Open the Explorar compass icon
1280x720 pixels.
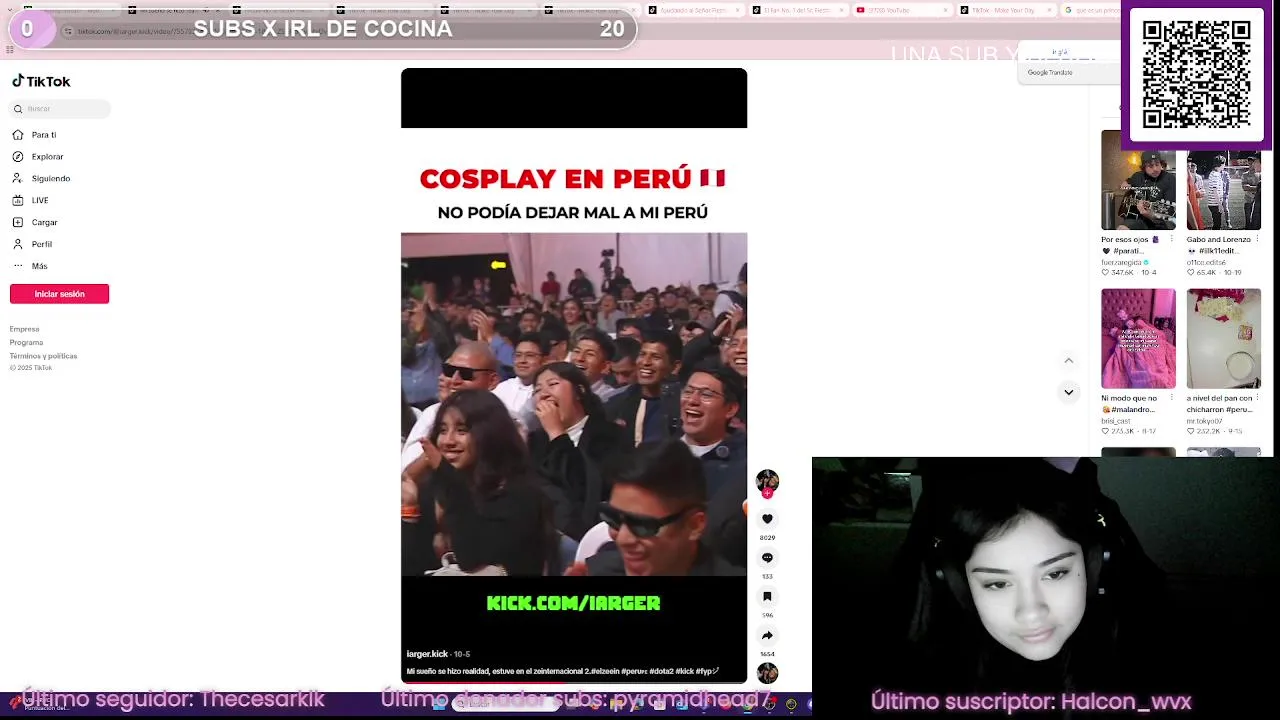click(18, 156)
